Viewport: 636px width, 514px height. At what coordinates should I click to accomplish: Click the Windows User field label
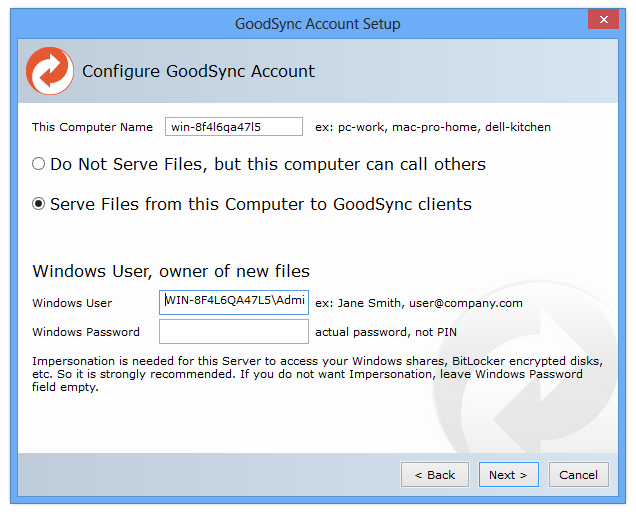72,303
